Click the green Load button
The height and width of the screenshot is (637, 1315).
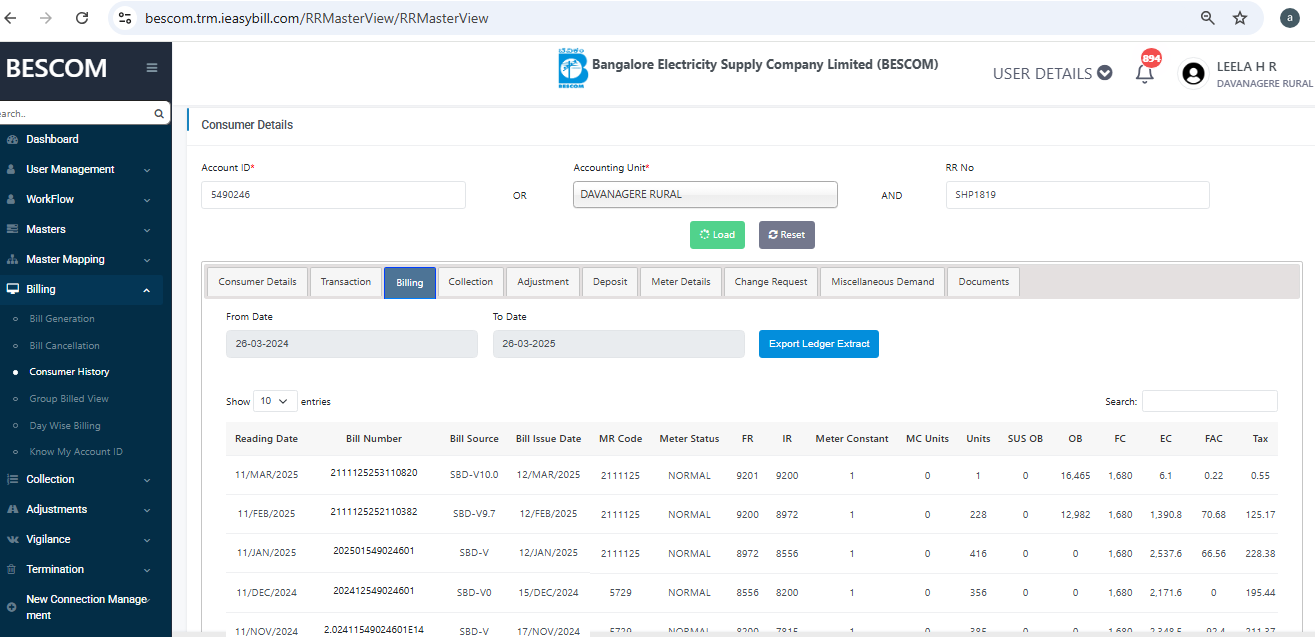[717, 235]
